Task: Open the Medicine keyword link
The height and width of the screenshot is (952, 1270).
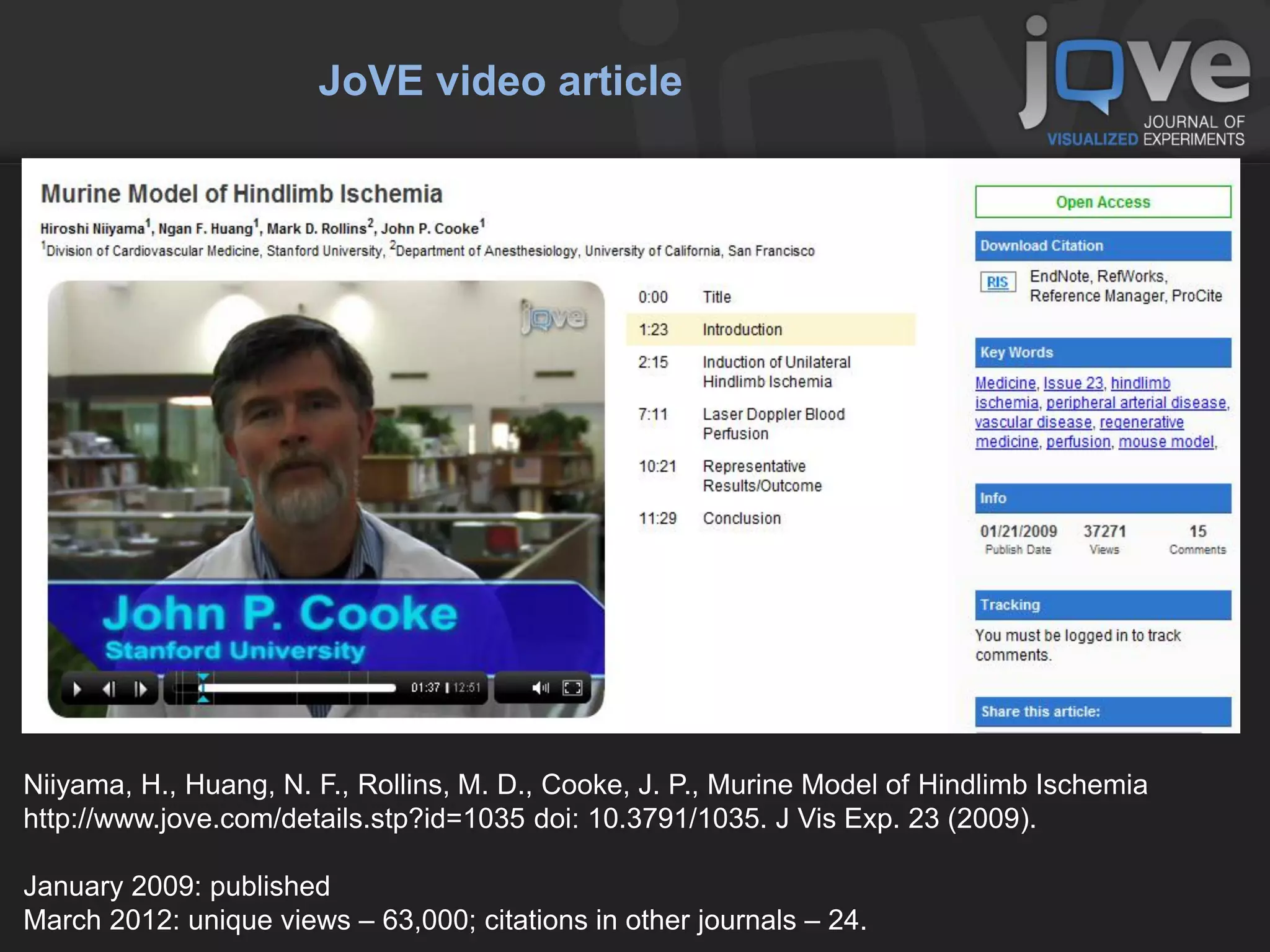Action: [x=1005, y=383]
